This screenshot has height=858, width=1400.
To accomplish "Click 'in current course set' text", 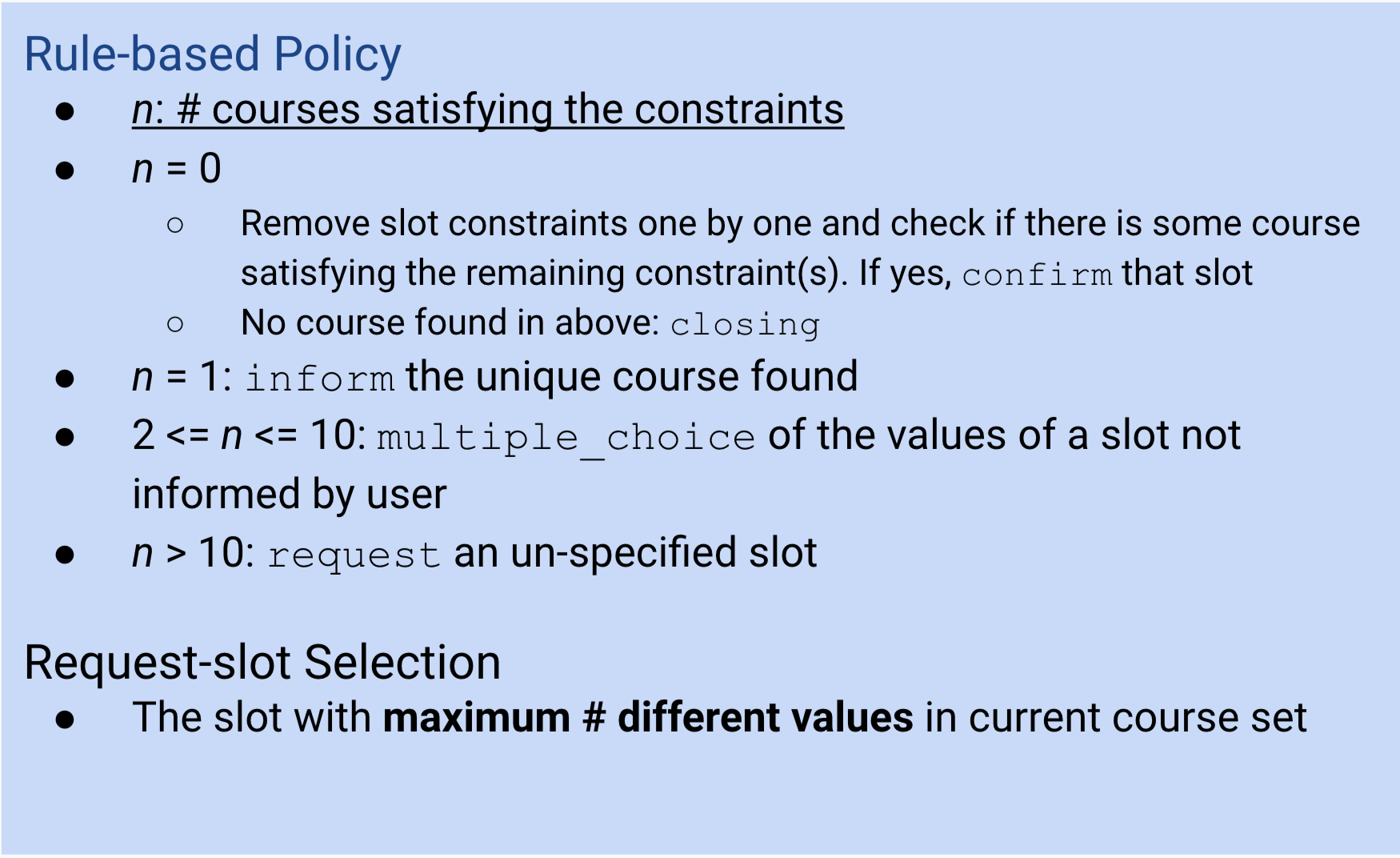I will pyautogui.click(x=1116, y=717).
